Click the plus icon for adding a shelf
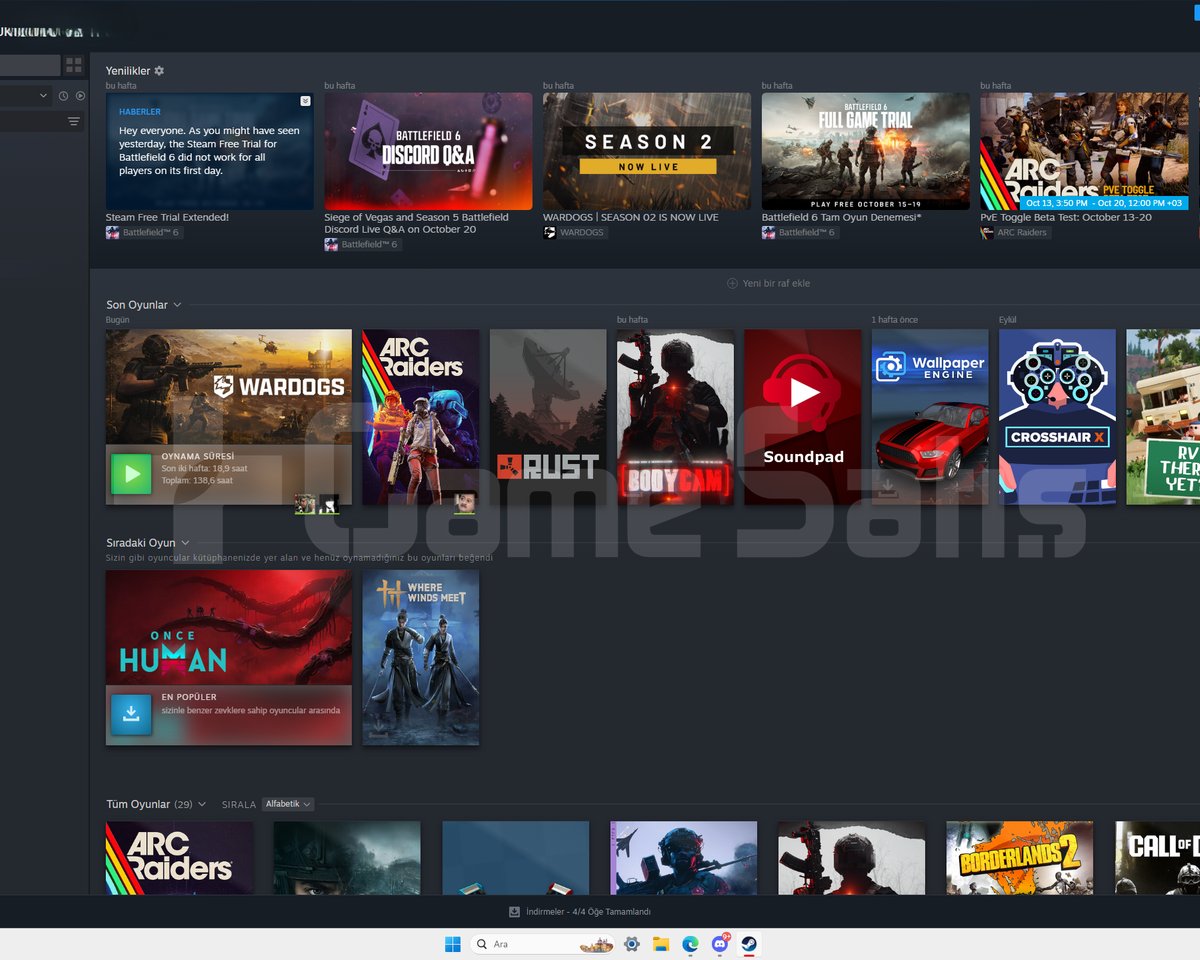 pos(732,284)
